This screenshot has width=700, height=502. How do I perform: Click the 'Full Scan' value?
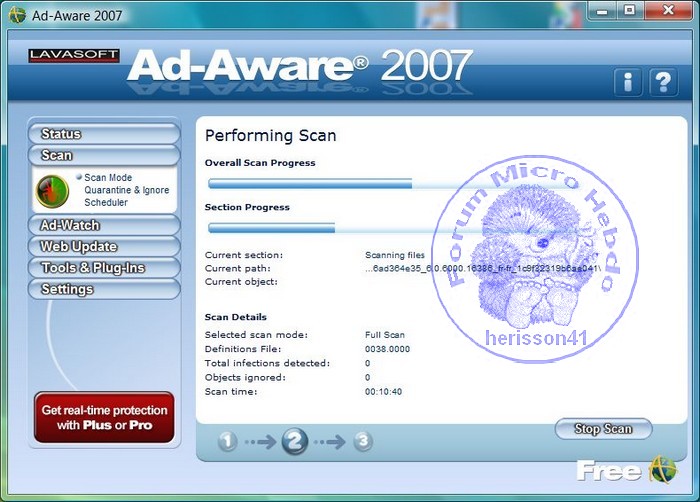[x=385, y=335]
